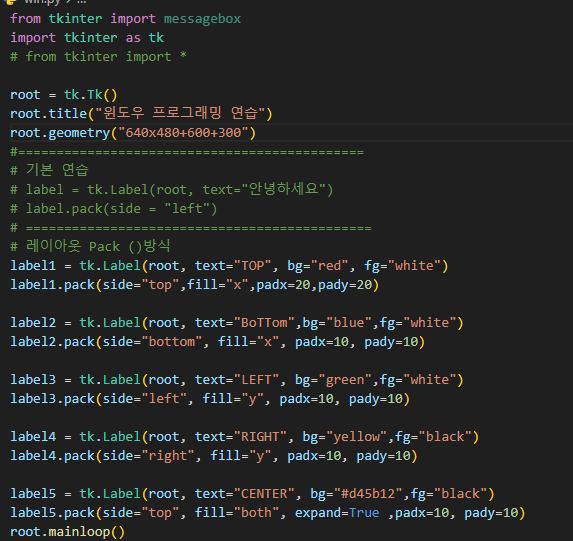
Task: Click the "label4.pack" line
Action: [x=214, y=456]
